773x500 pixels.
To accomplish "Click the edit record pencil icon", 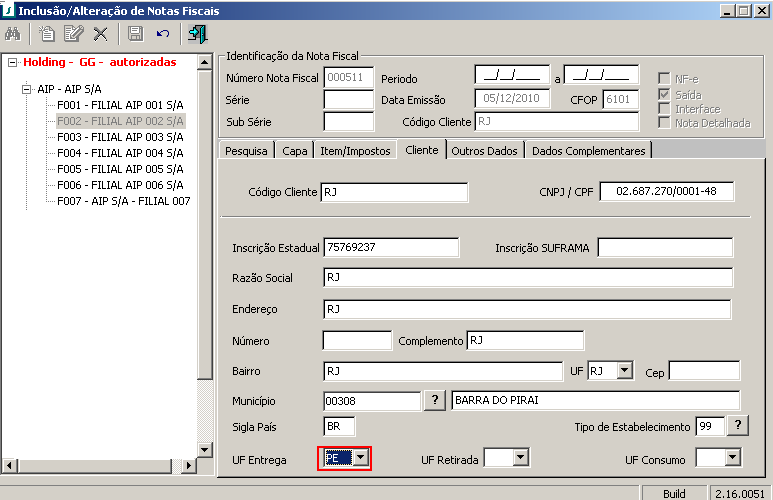I will point(72,34).
